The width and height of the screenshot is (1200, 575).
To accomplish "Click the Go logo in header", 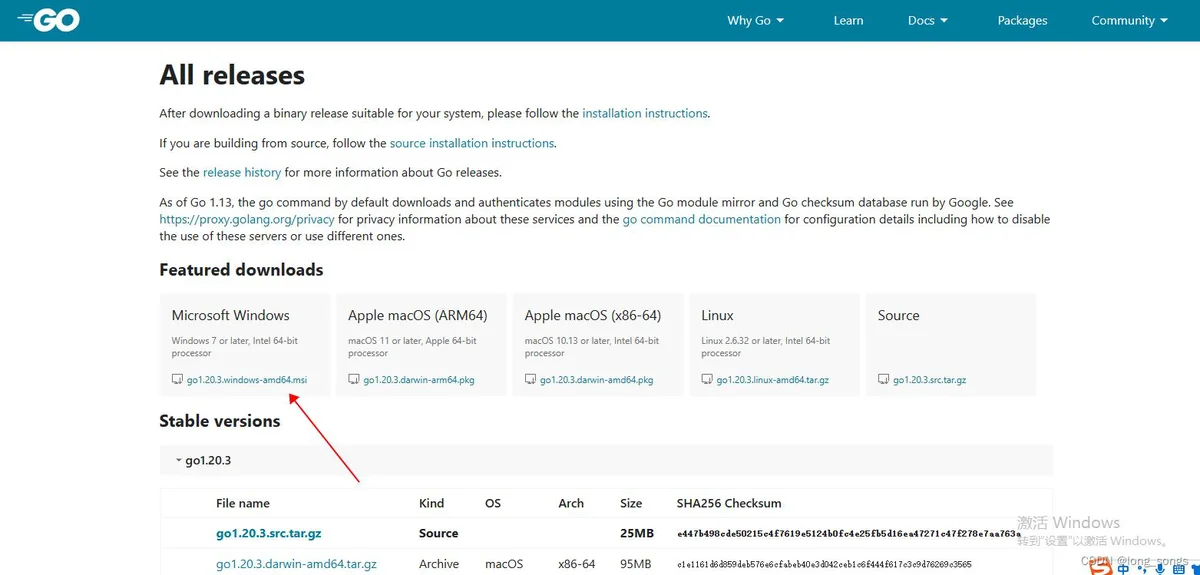I will tap(48, 19).
